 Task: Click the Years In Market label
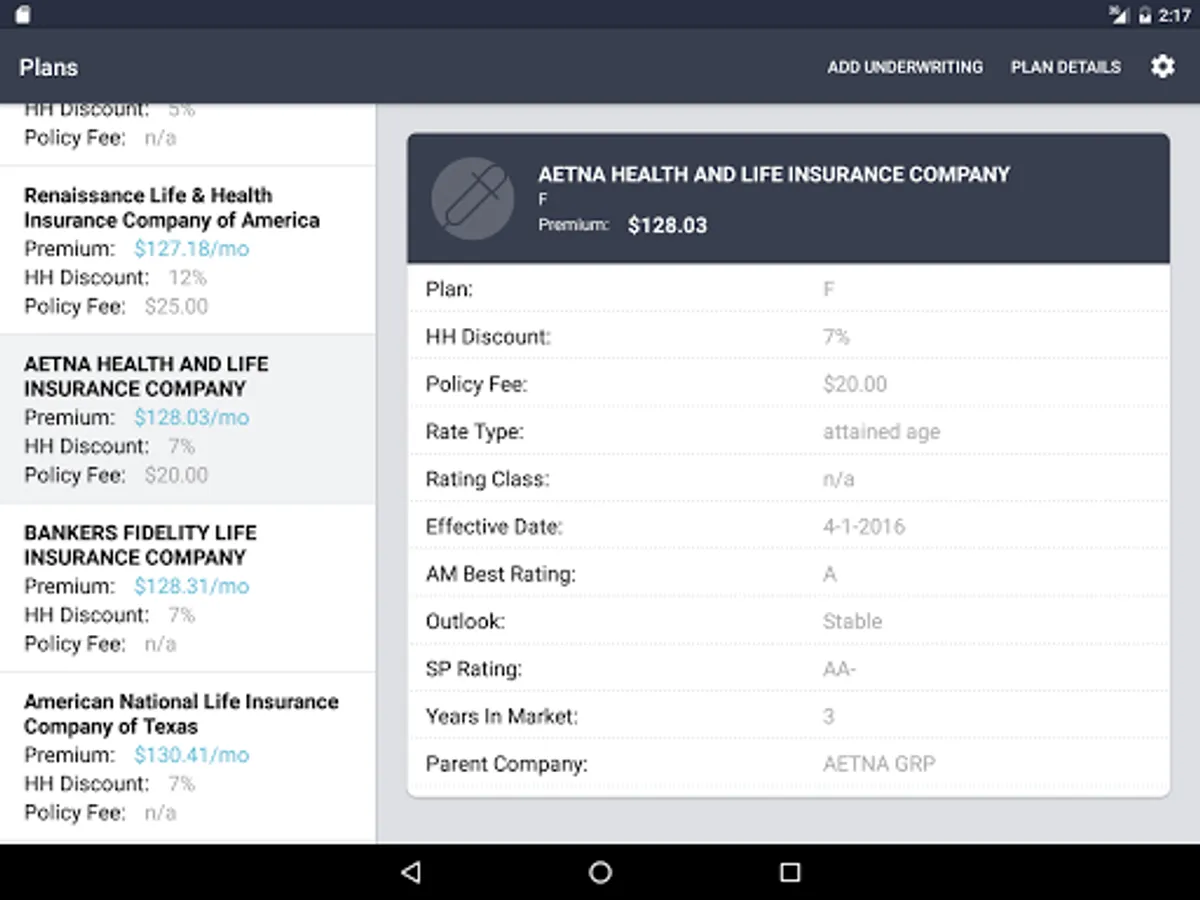502,716
